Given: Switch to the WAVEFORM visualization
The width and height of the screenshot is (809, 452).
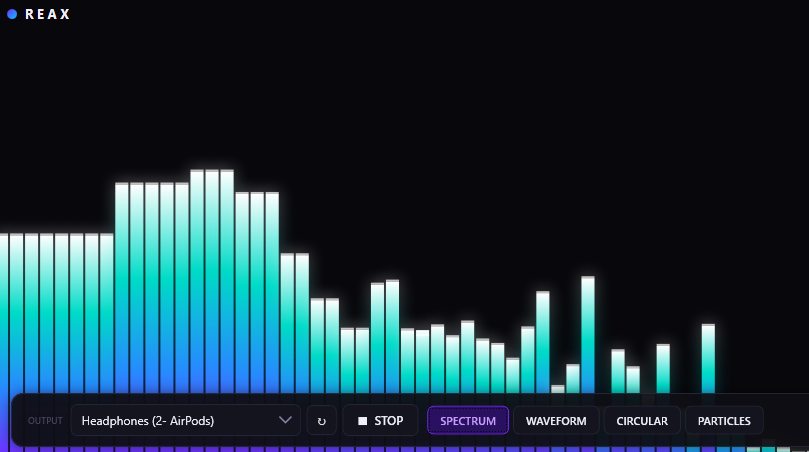Looking at the screenshot, I should point(556,421).
